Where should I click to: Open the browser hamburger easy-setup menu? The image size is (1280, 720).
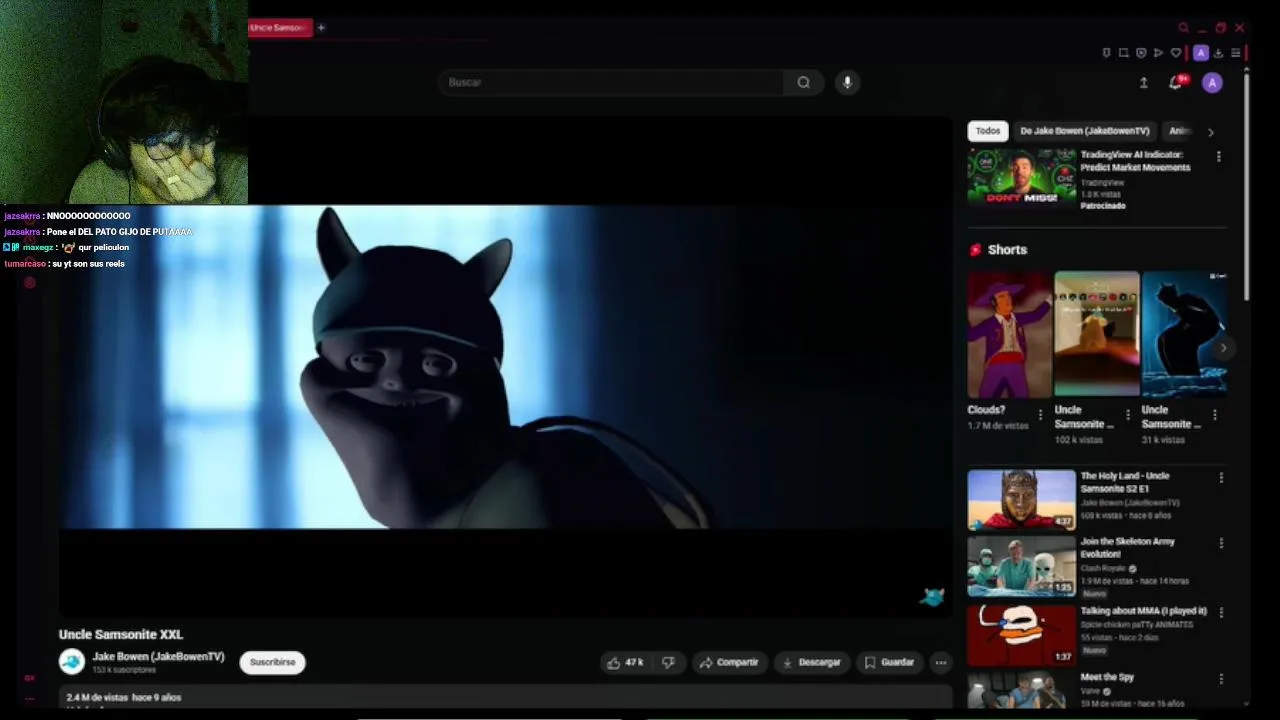[x=1236, y=53]
